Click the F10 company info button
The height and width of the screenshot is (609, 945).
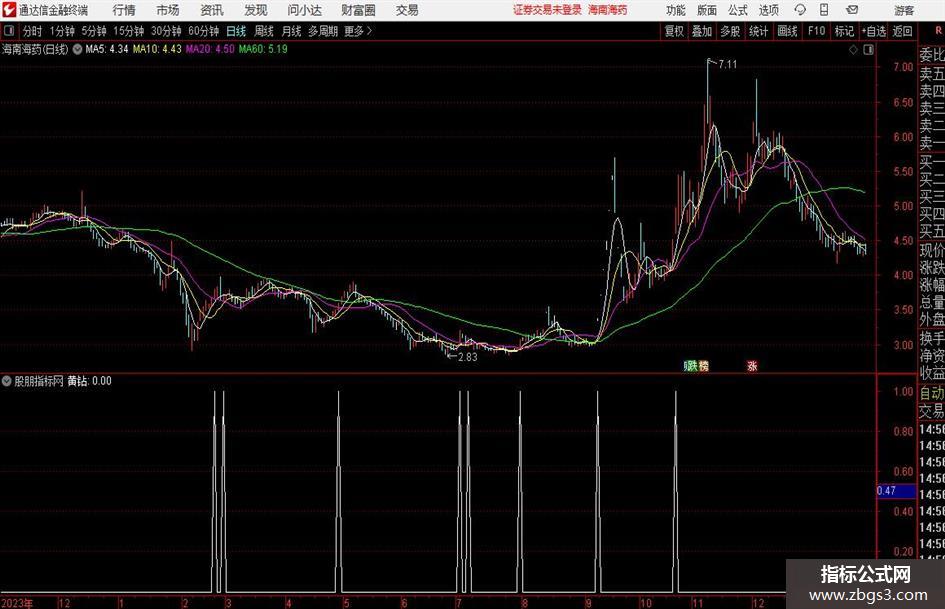pos(817,31)
